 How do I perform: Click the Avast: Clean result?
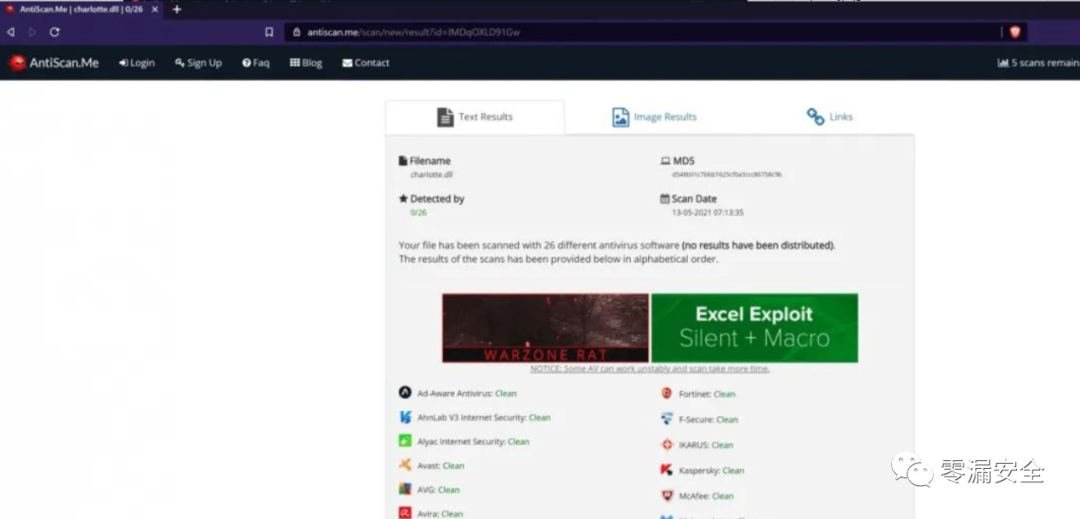[x=441, y=466]
